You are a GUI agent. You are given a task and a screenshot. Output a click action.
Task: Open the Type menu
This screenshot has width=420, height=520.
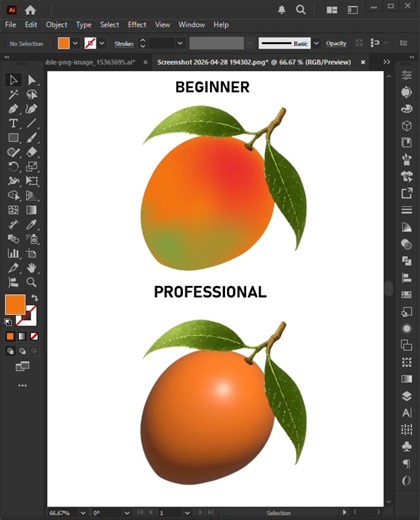pos(83,25)
